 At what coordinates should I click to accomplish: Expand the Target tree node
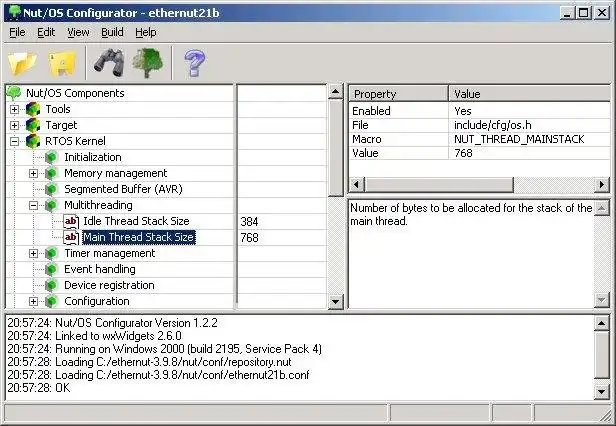pos(15,125)
